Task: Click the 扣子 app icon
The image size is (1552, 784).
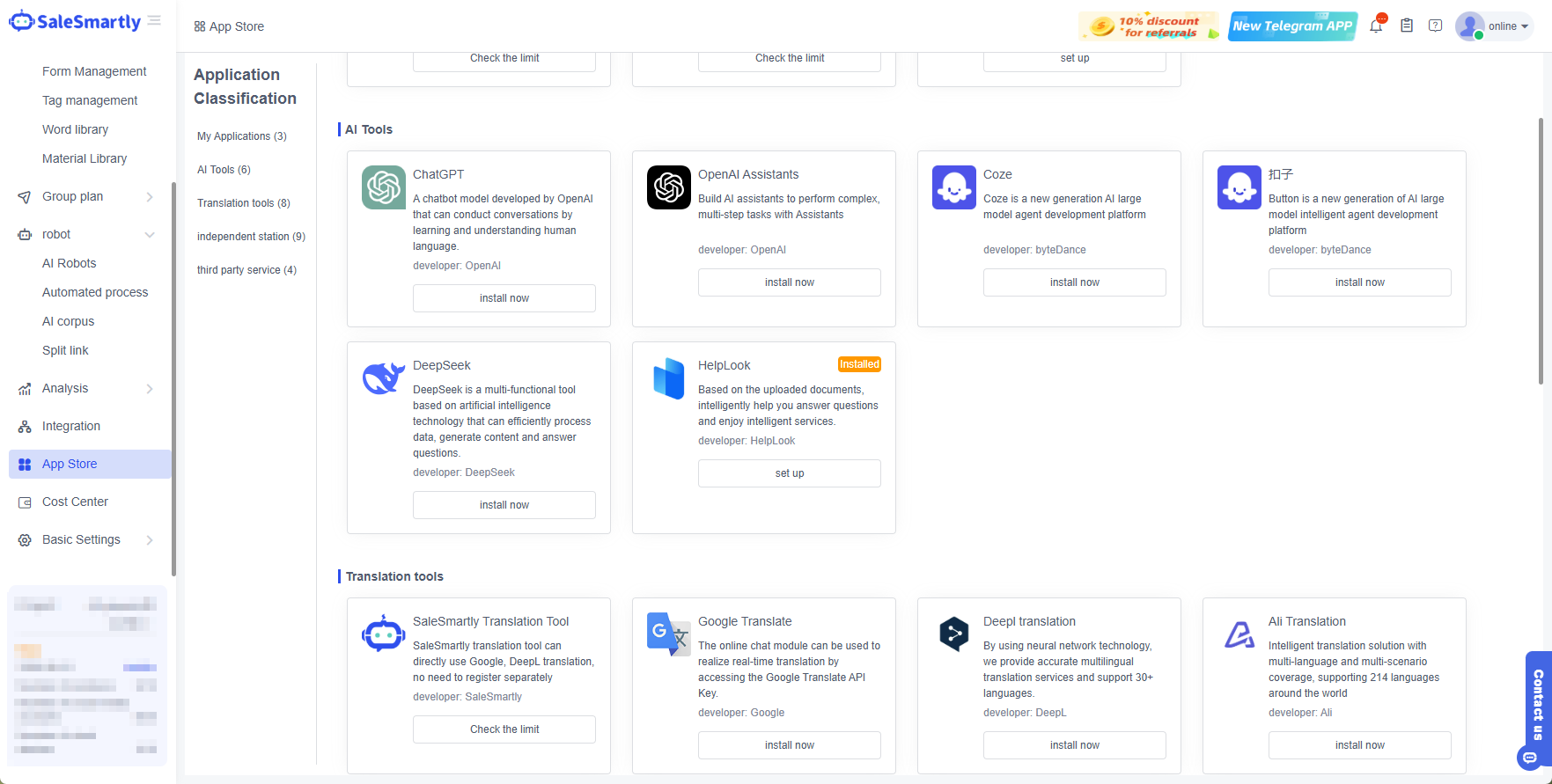Action: (x=1239, y=187)
